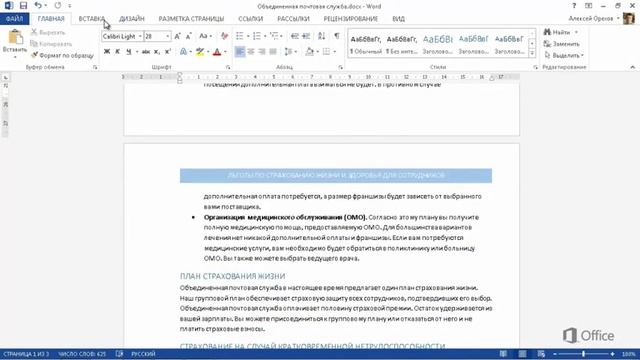Click 100% zoom level indicator
Viewport: 640px width, 360px height.
point(628,354)
